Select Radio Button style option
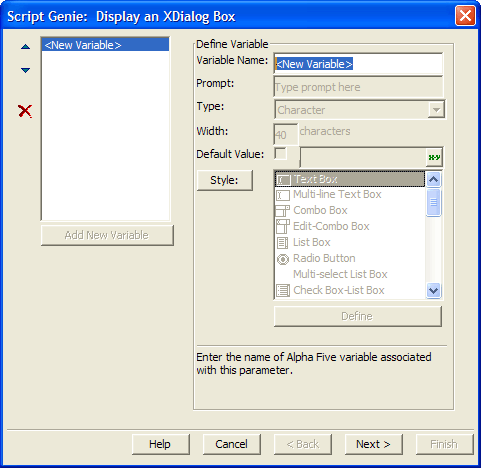Image resolution: width=481 pixels, height=468 pixels. [x=350, y=258]
